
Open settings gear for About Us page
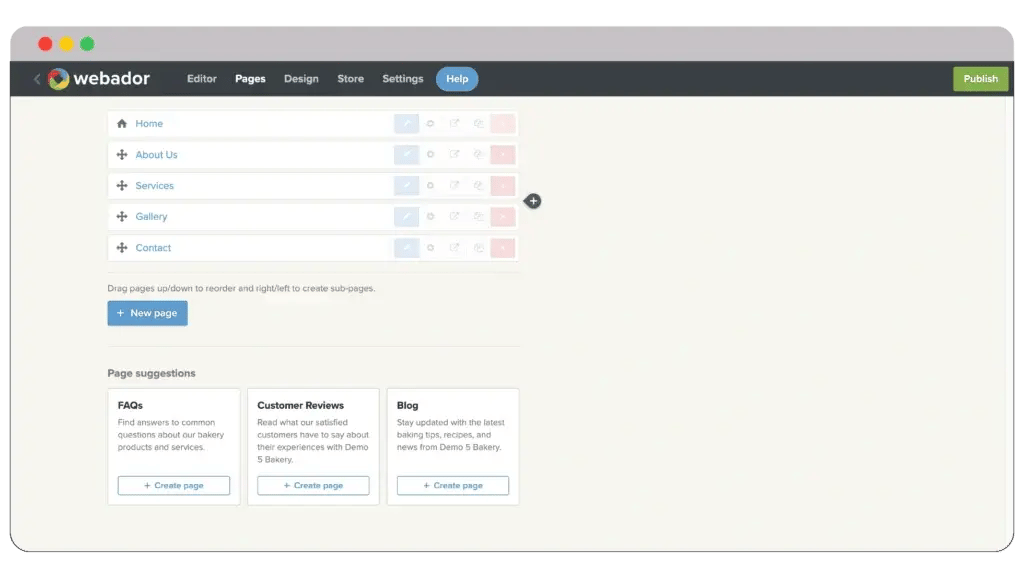coord(431,155)
